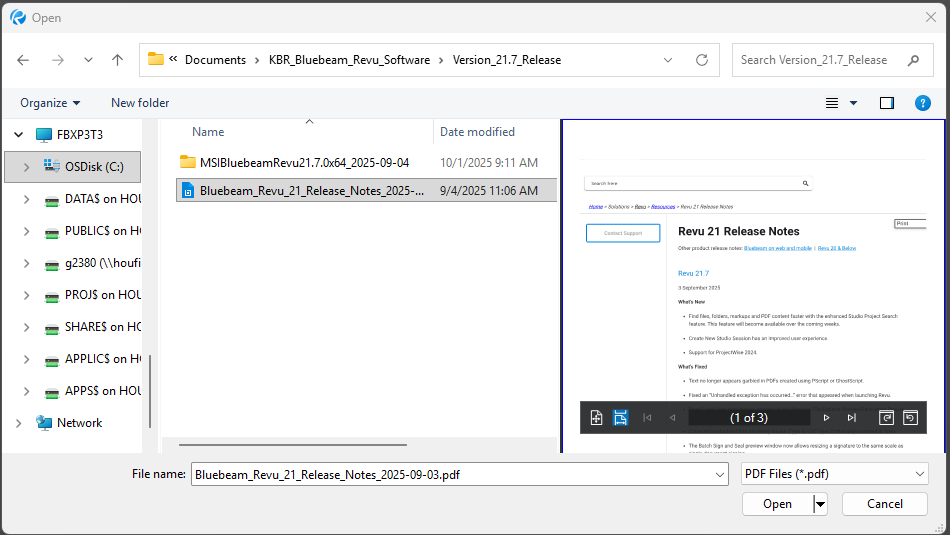Expand PROJ$ network drive
The height and width of the screenshot is (535, 950).
tap(26, 295)
